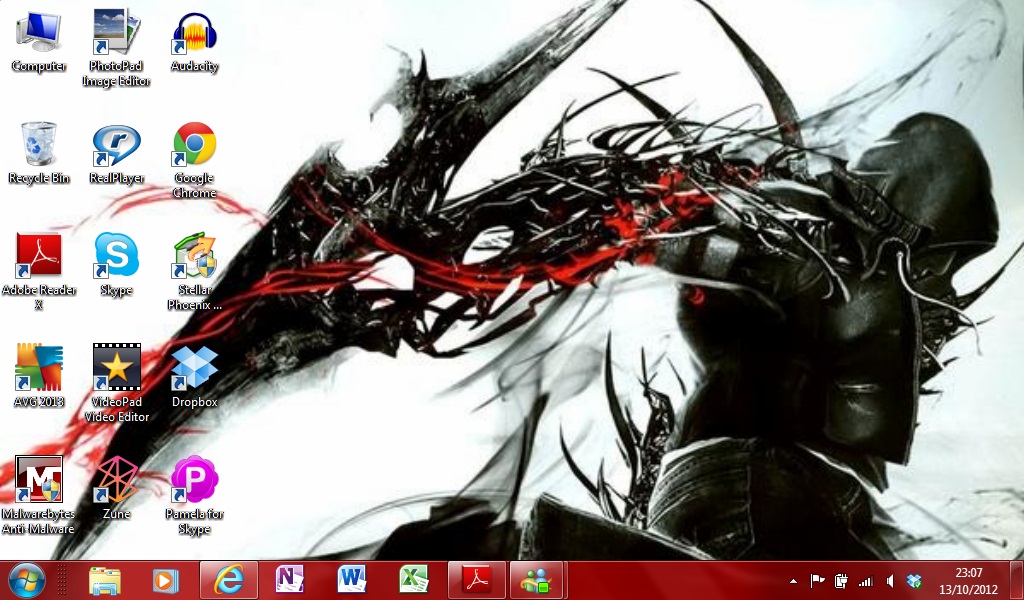The width and height of the screenshot is (1024, 600).
Task: Select the Google Chrome desktop shortcut
Action: (x=194, y=161)
